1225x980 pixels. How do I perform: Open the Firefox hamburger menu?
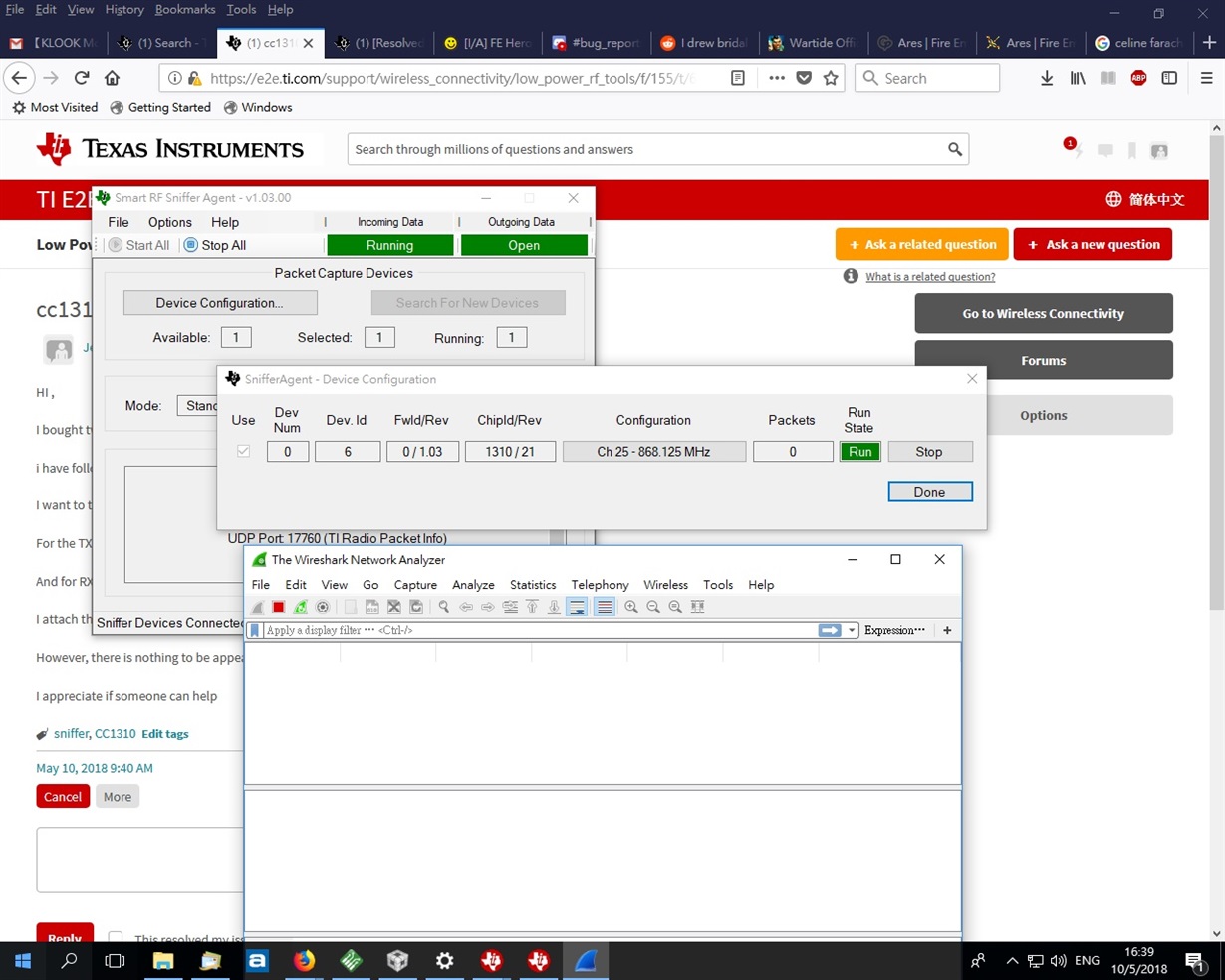pos(1206,78)
